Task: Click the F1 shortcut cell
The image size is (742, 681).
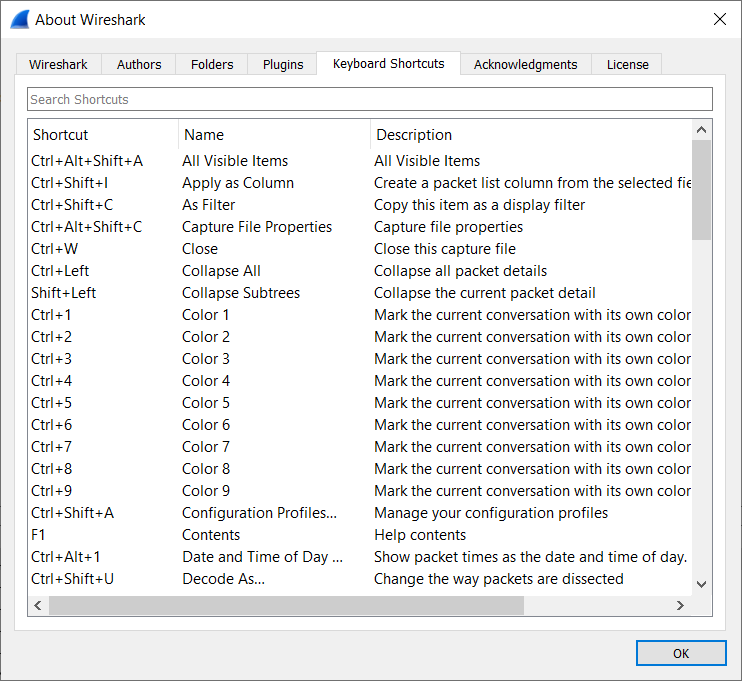Action: (x=38, y=535)
